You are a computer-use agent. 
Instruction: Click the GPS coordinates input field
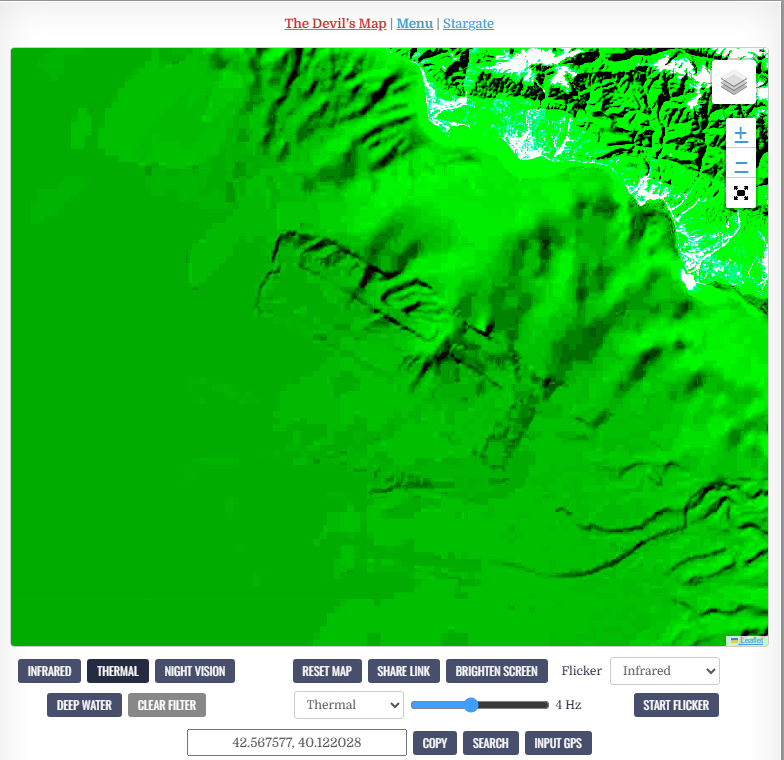click(297, 743)
